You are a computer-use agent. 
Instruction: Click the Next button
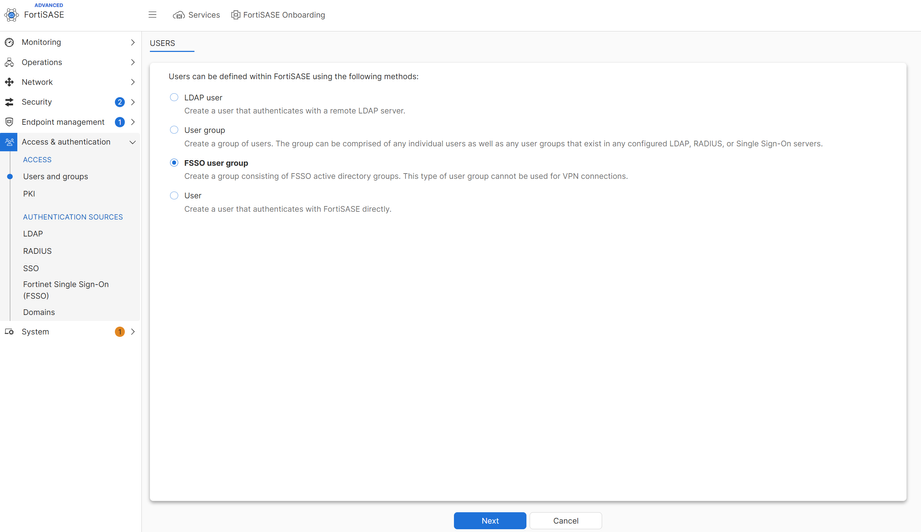click(490, 521)
